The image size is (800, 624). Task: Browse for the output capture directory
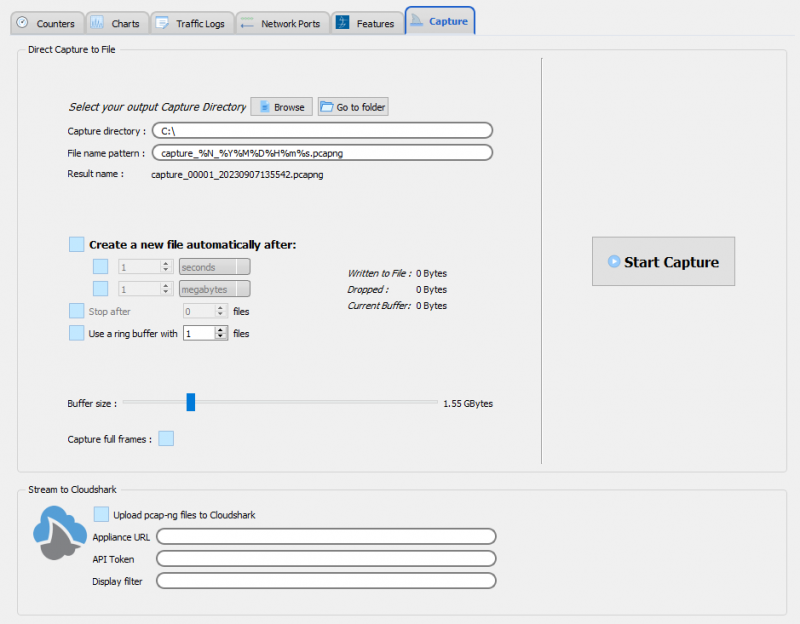click(281, 107)
